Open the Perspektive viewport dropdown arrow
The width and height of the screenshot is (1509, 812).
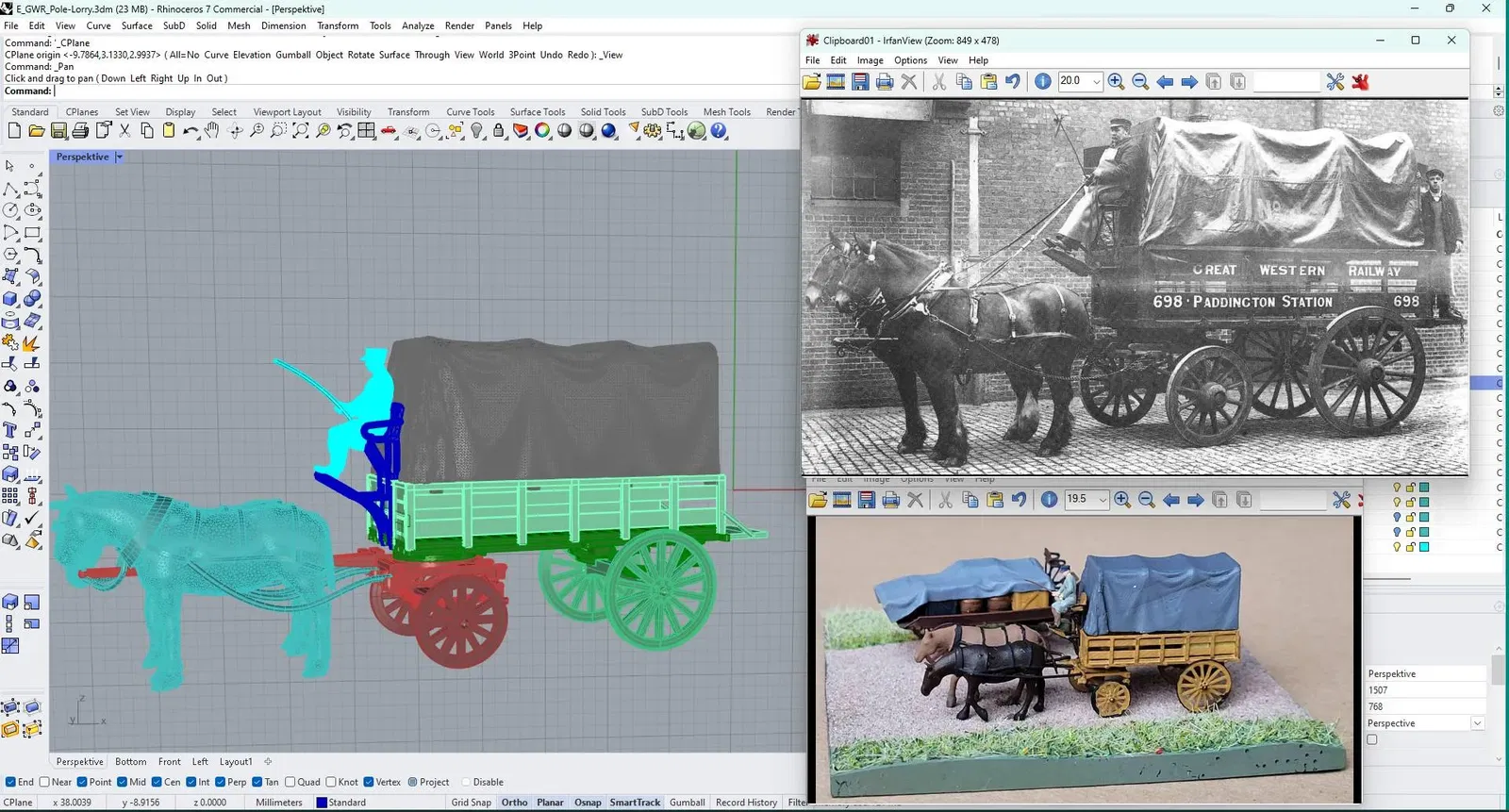point(119,157)
